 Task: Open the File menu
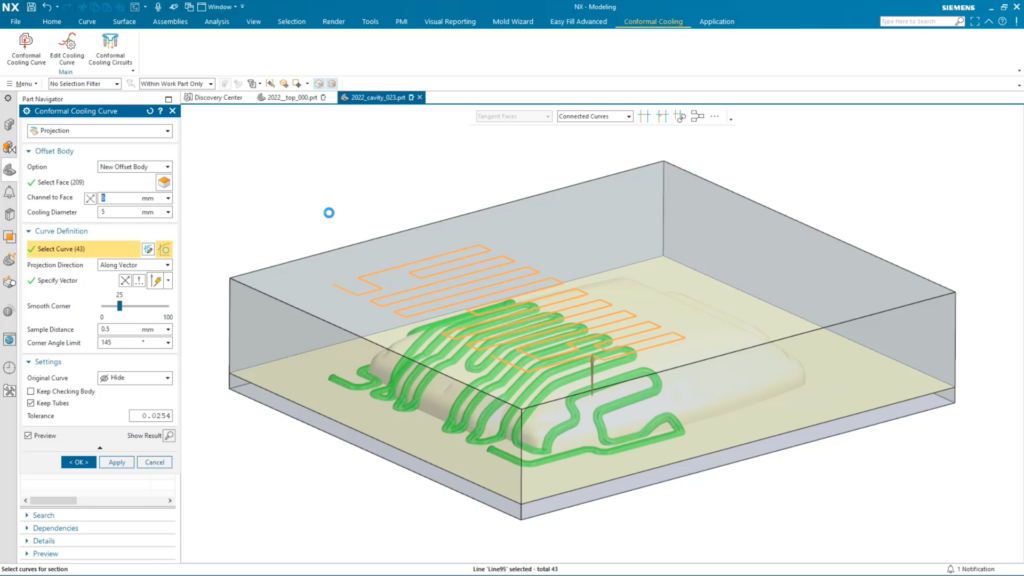pos(16,22)
